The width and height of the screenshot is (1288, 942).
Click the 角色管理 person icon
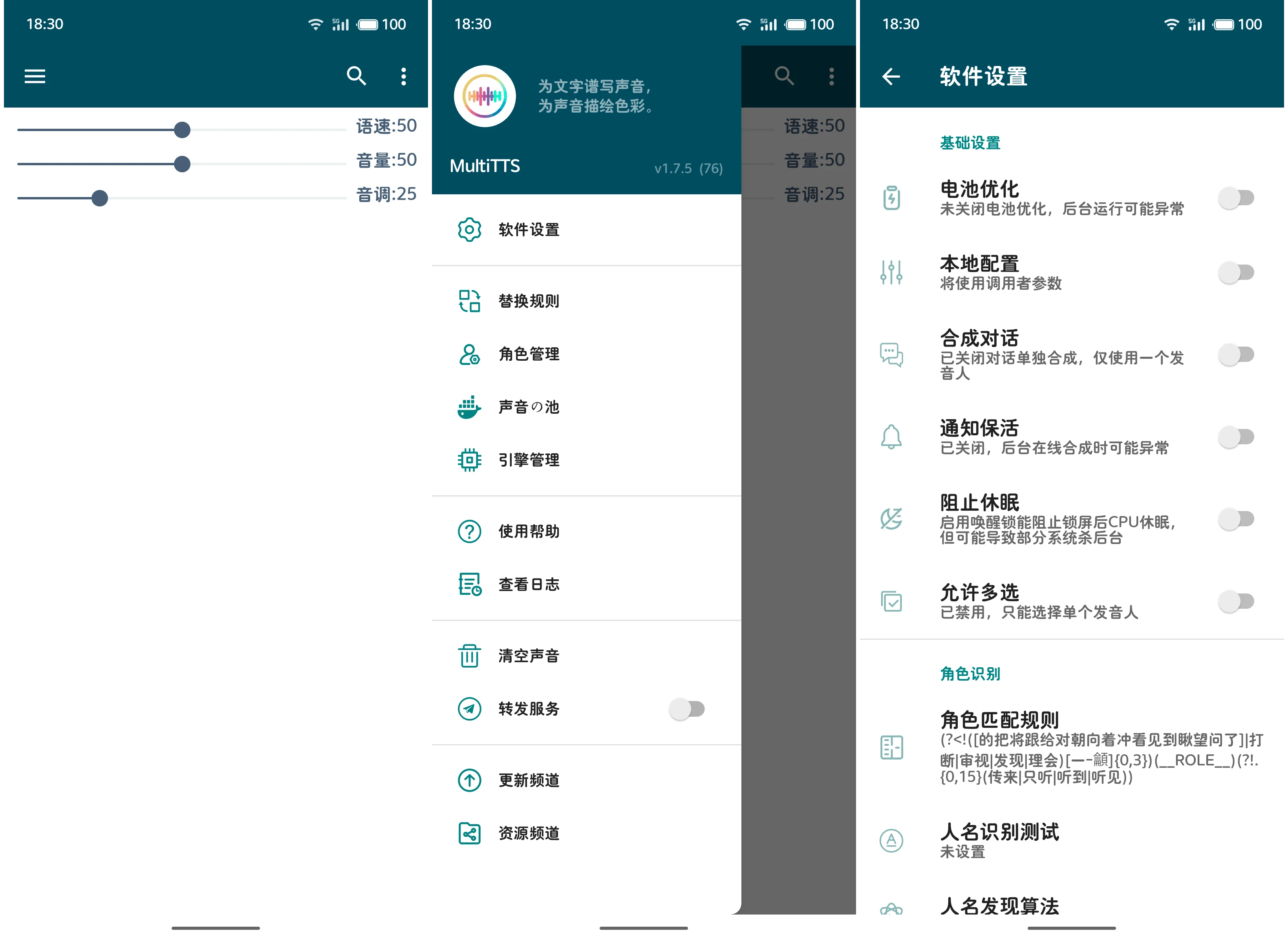(470, 354)
